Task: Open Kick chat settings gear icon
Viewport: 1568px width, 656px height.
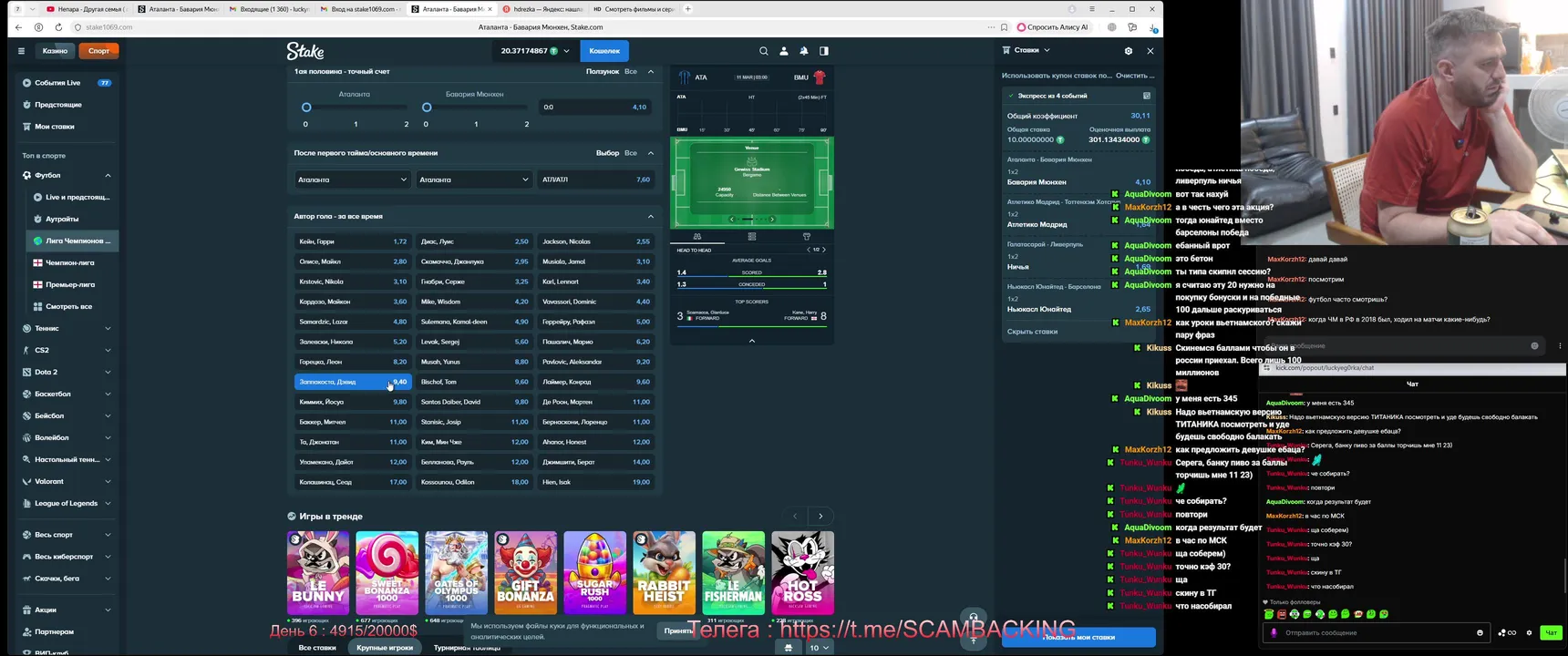Action: [x=1529, y=632]
